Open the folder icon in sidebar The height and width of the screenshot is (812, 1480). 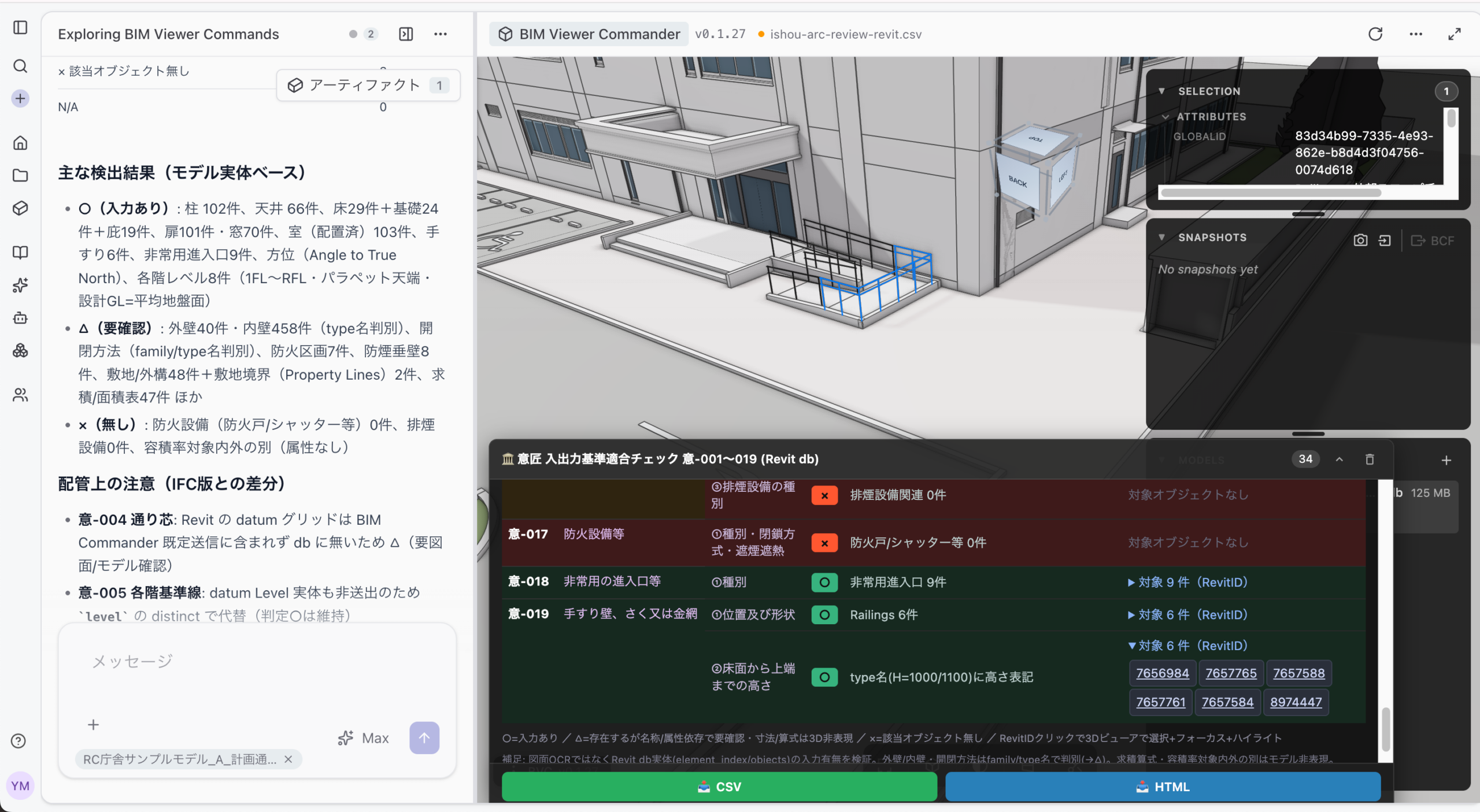(x=20, y=175)
